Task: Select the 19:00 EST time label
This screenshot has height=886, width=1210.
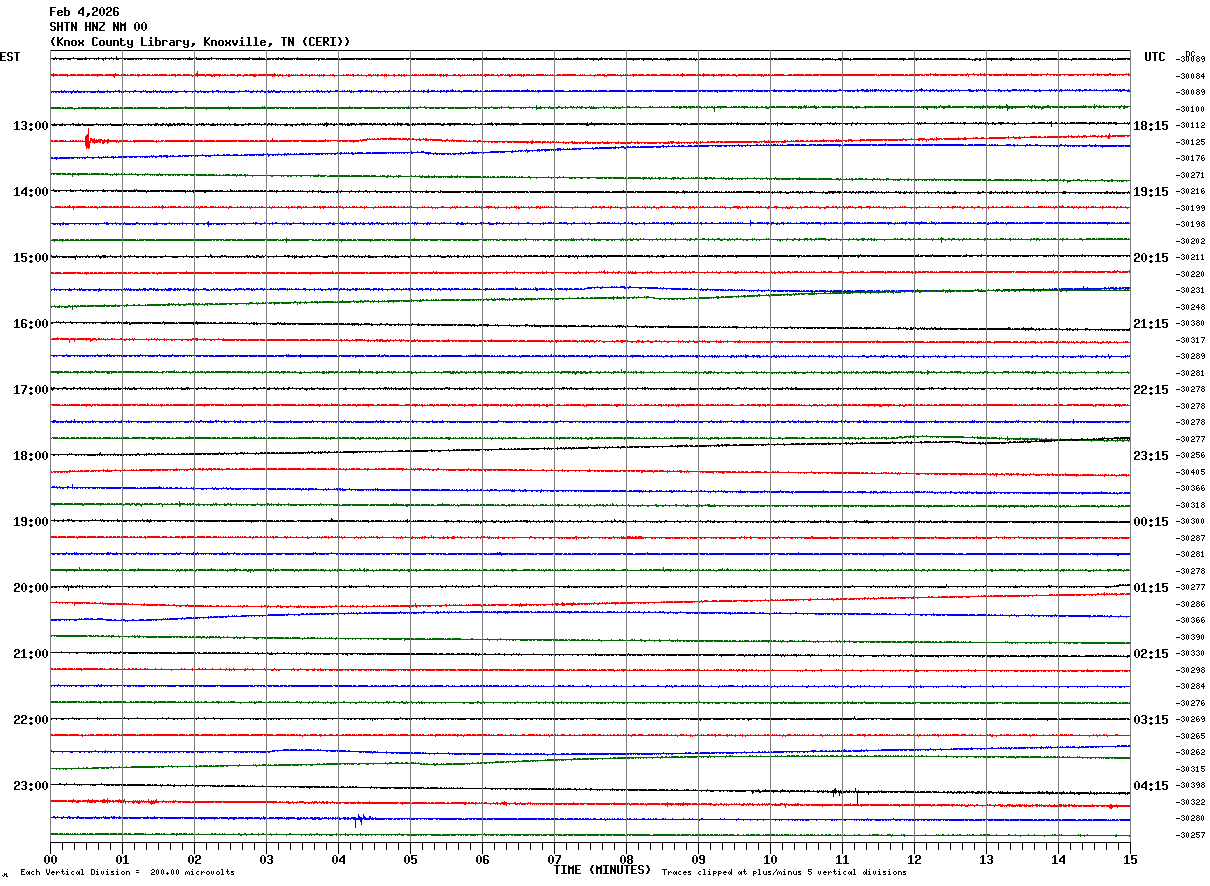Action: (30, 522)
